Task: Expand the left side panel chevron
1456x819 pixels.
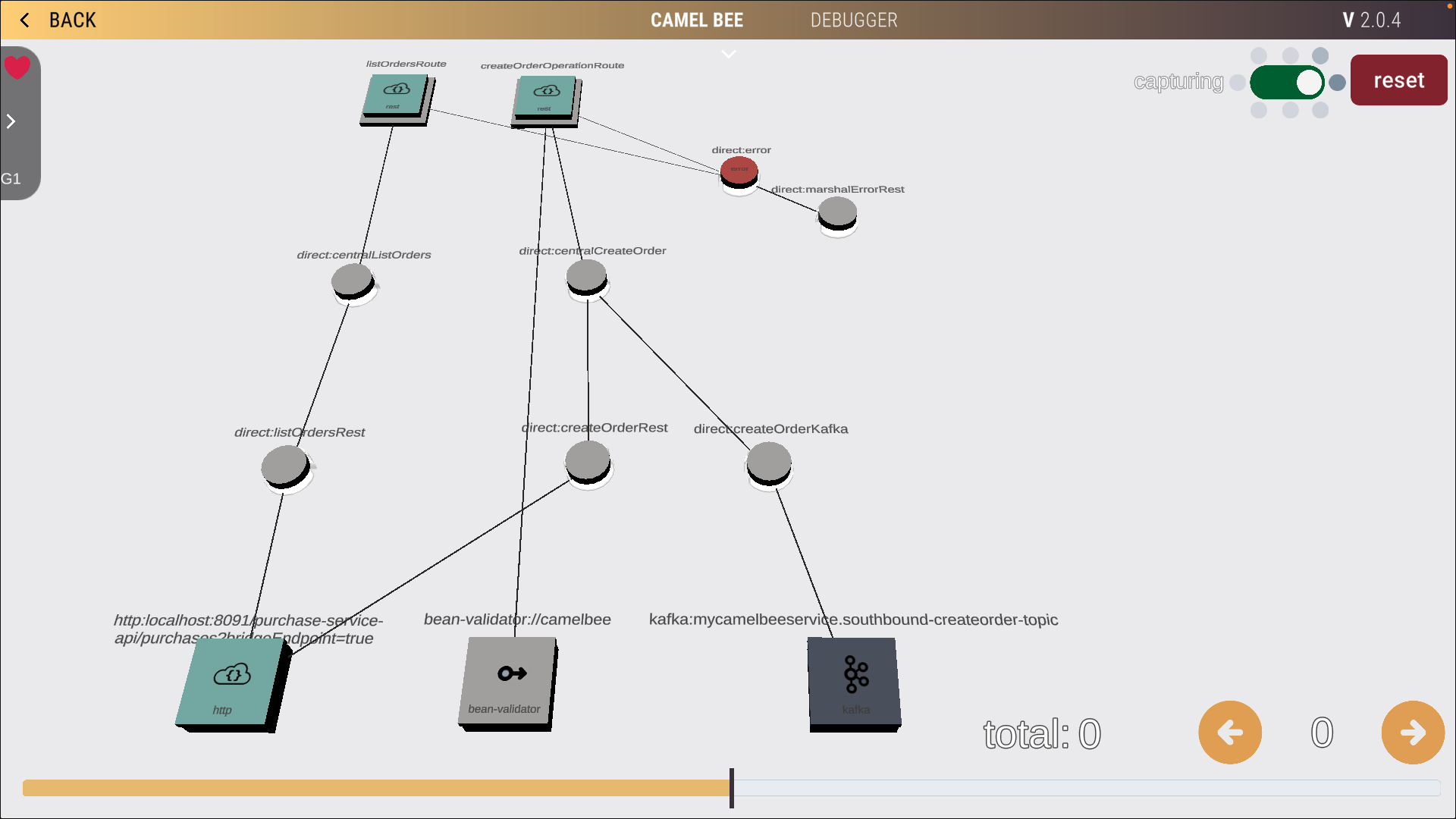Action: 11,121
